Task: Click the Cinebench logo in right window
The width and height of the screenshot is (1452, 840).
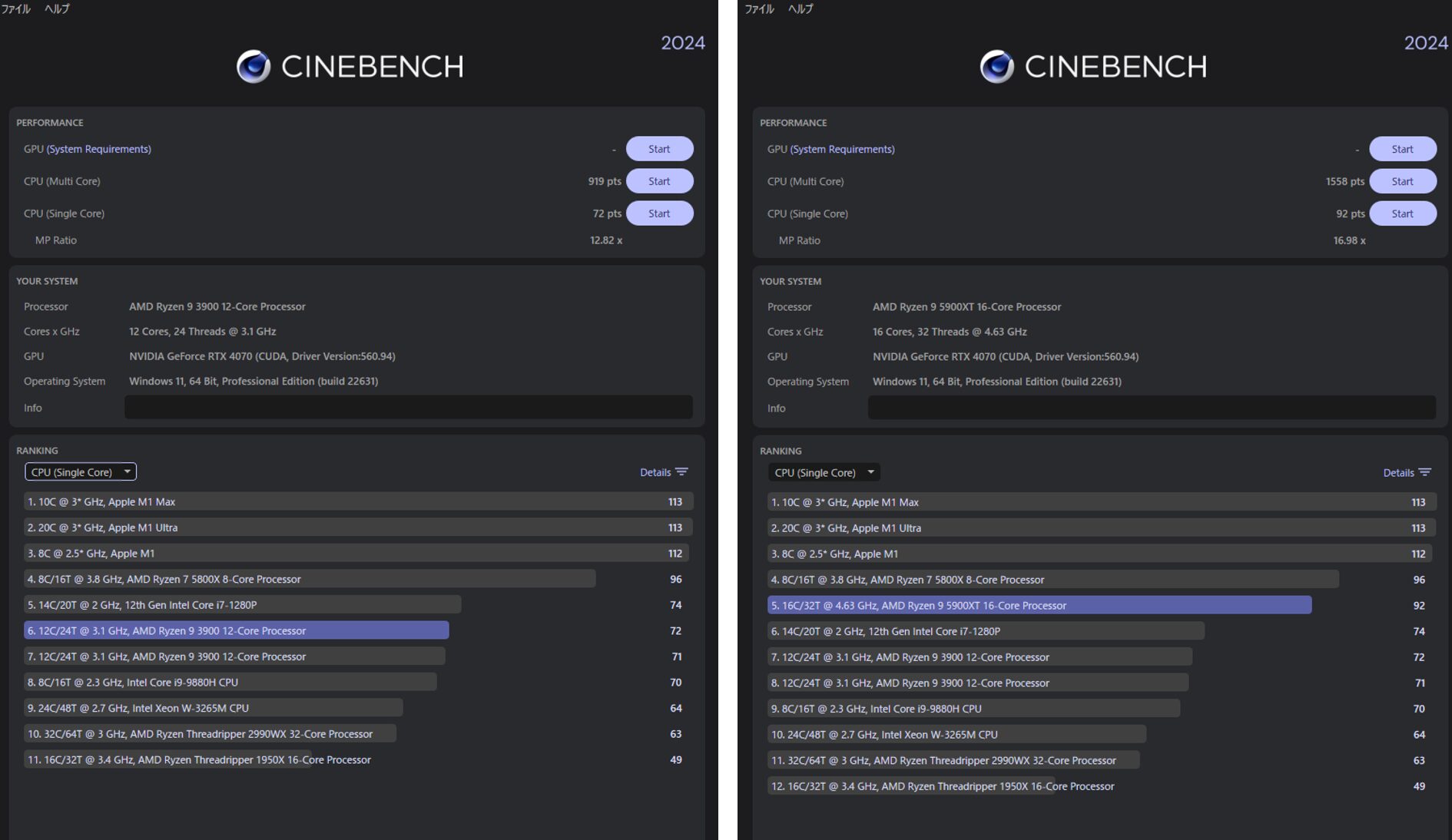Action: [x=1093, y=67]
